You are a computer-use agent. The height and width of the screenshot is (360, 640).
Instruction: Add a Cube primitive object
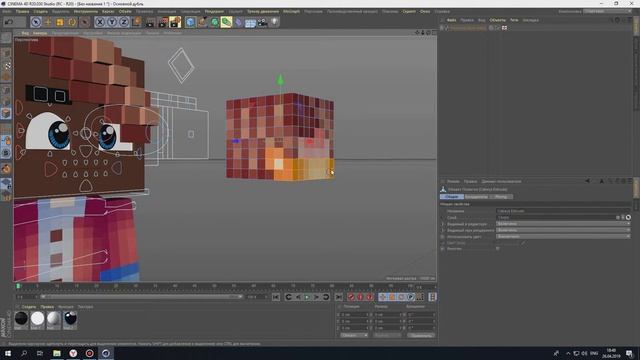[190, 22]
